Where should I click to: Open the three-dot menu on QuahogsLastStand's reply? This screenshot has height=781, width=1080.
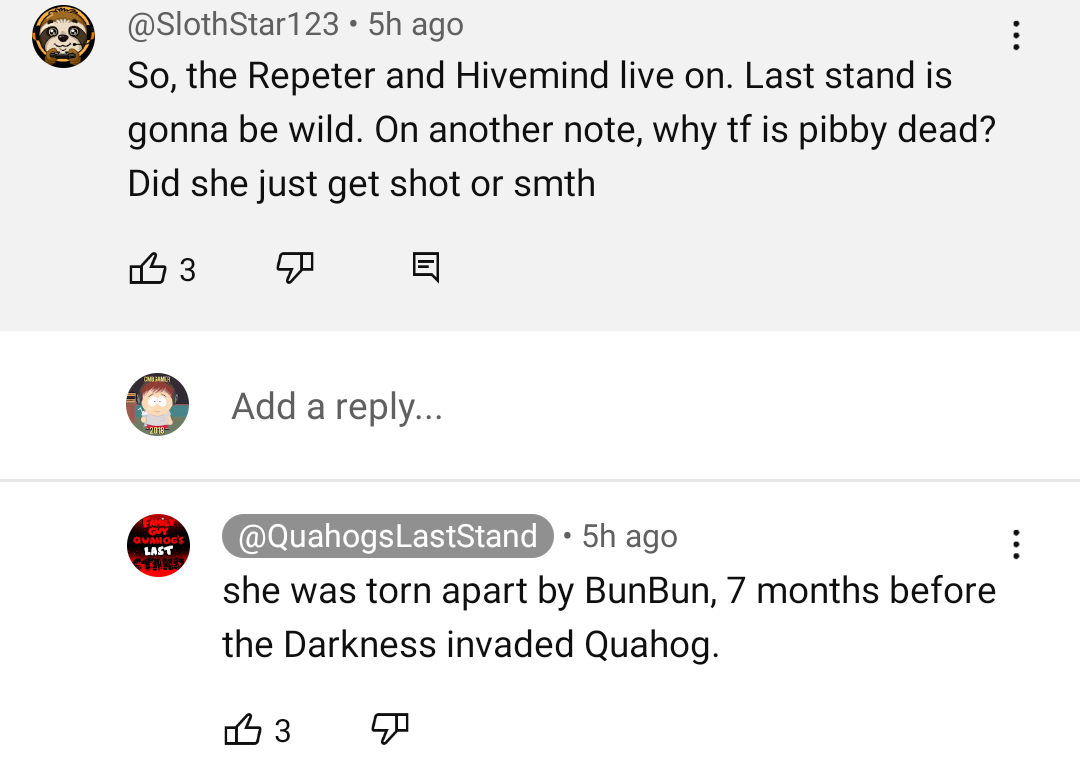click(1016, 544)
